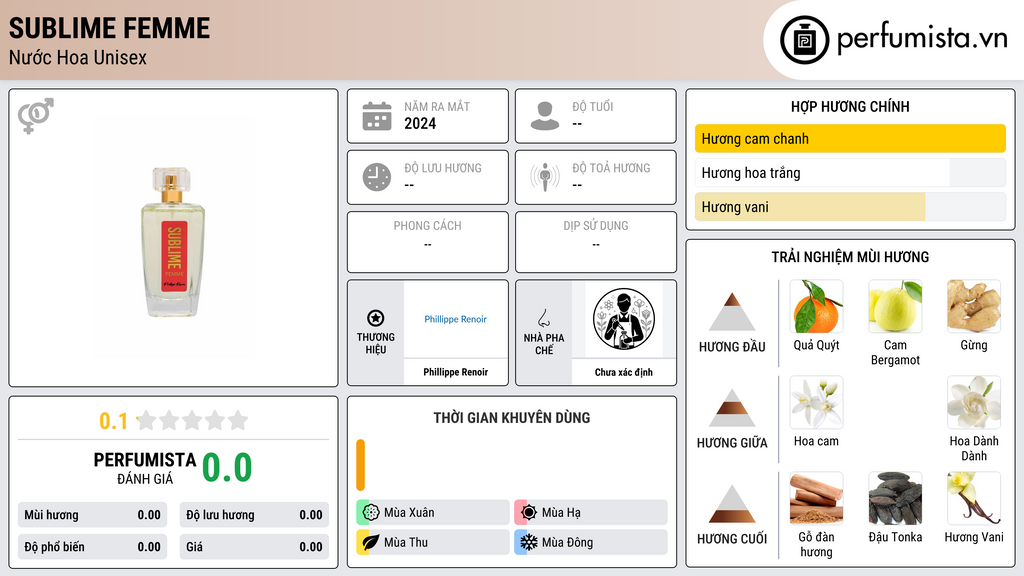
Task: Click the Độ phổ biến 0.00 score row
Action: 92,547
